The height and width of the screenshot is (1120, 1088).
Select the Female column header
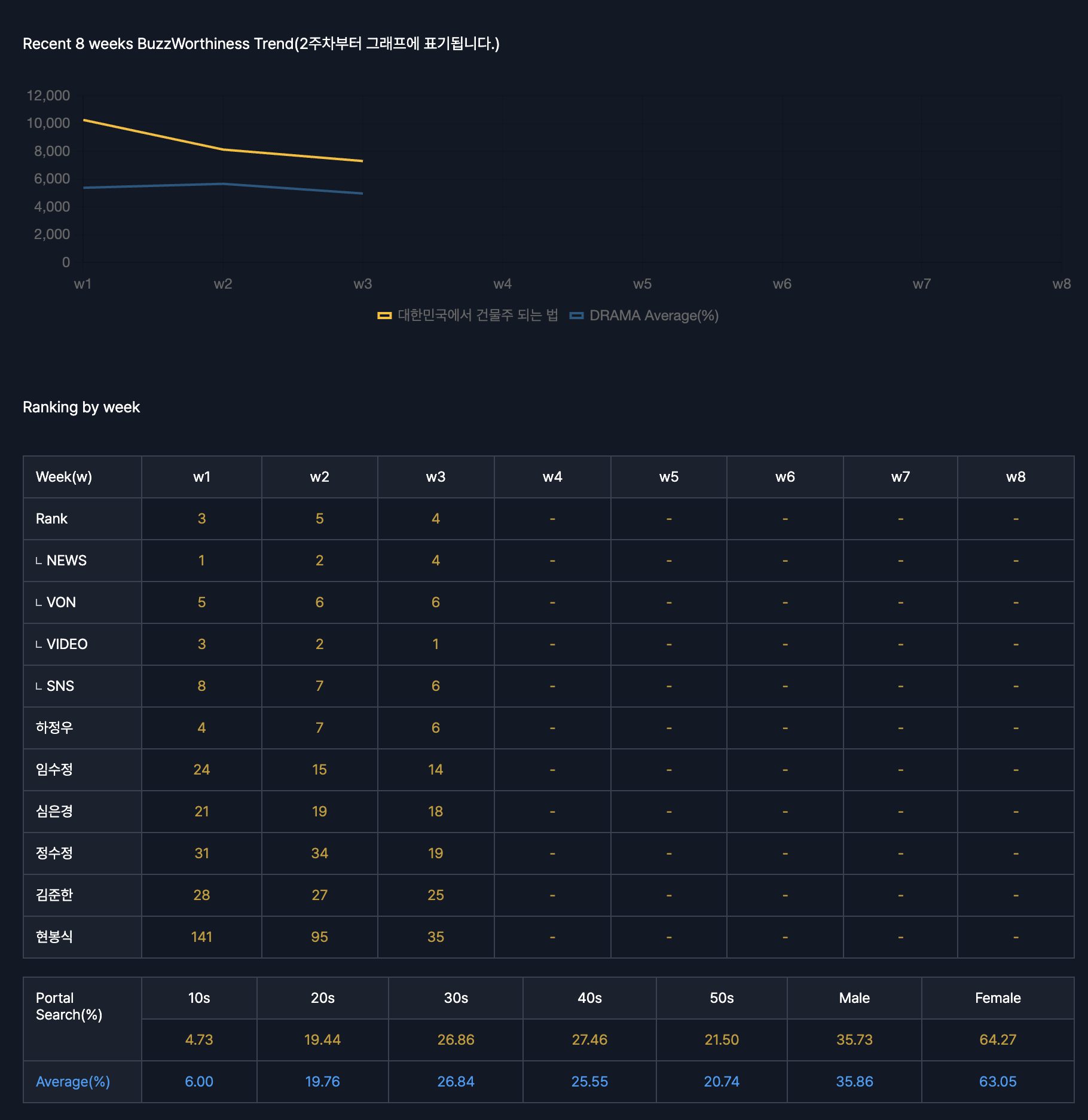pos(997,998)
